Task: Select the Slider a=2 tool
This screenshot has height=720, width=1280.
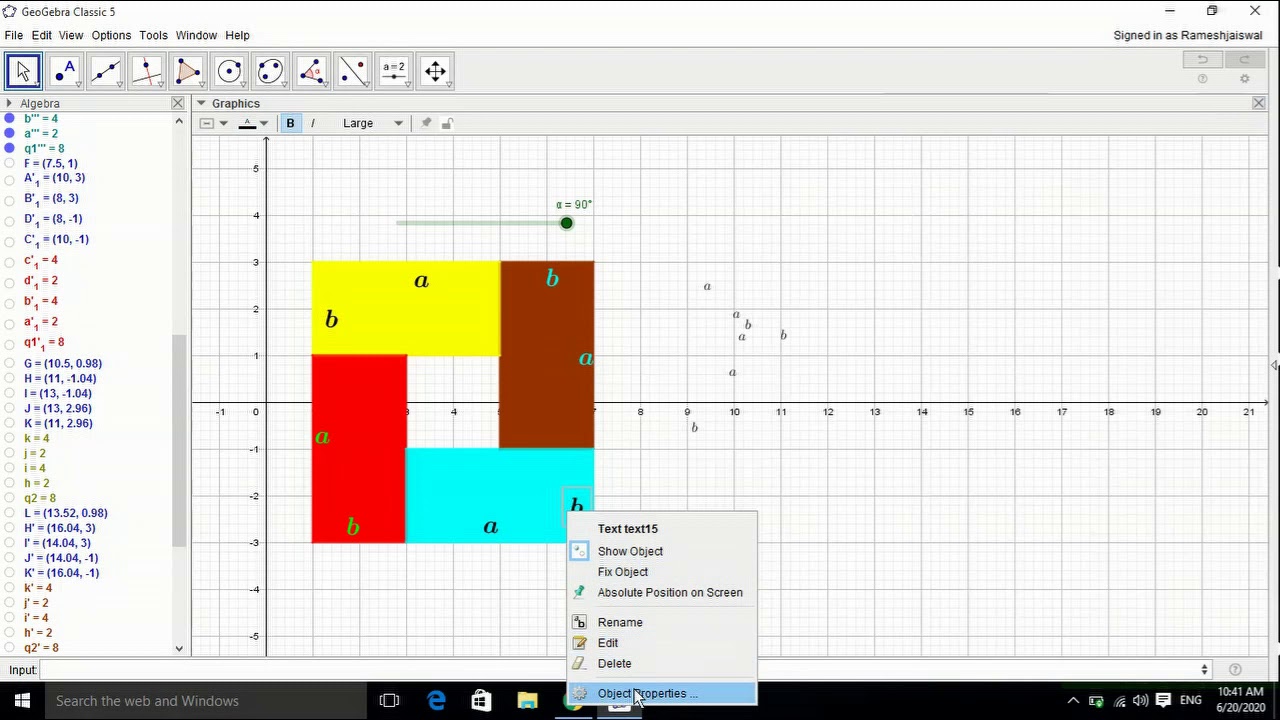Action: point(394,71)
